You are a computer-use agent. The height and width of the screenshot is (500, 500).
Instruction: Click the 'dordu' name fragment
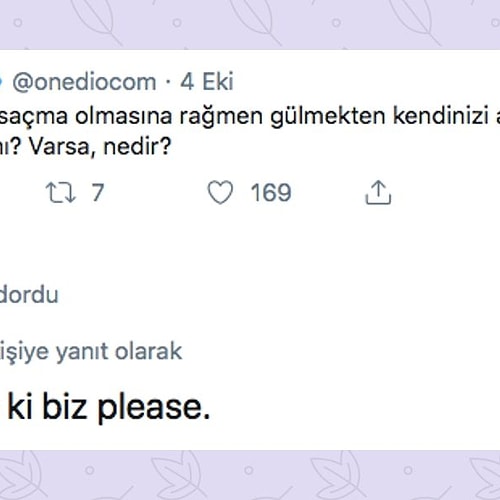[29, 294]
